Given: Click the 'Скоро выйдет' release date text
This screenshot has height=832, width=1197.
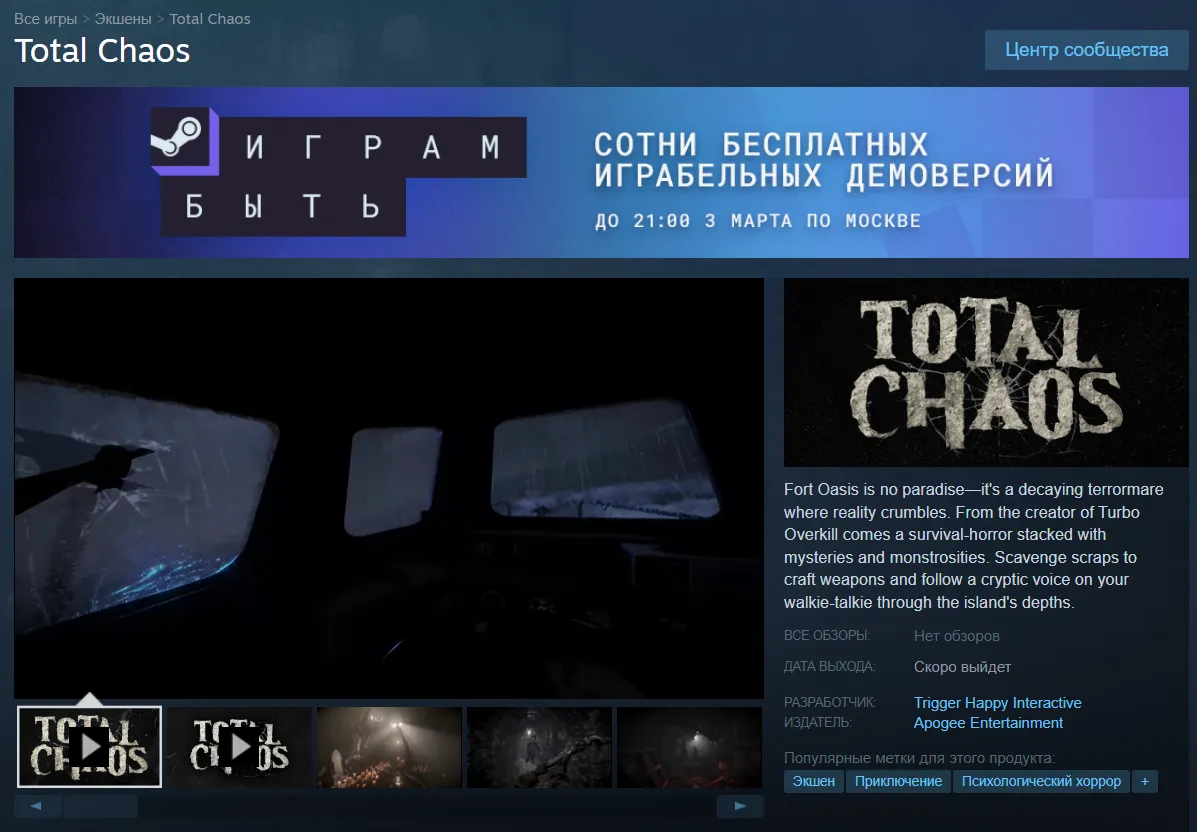Looking at the screenshot, I should 962,666.
